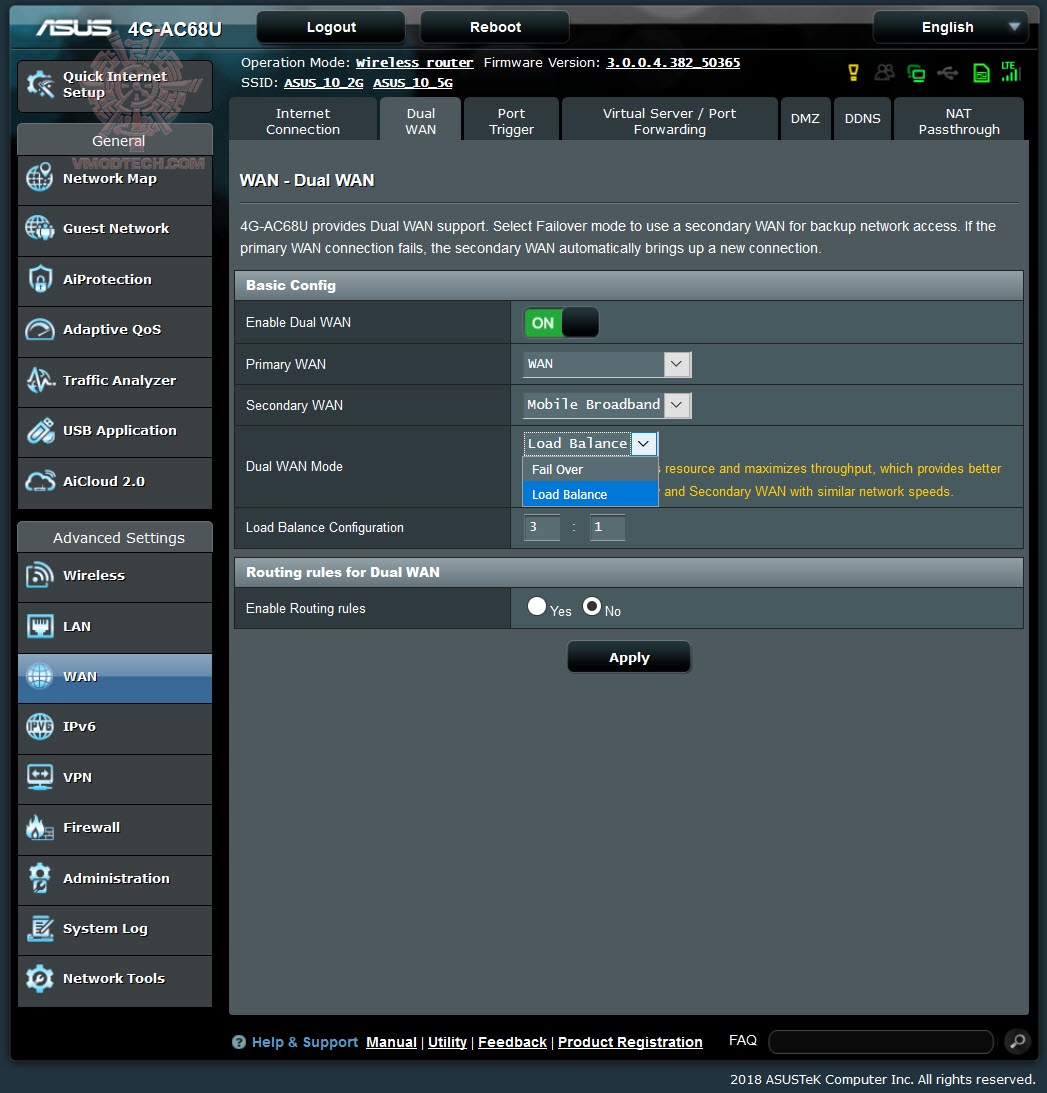This screenshot has height=1093, width=1047.
Task: Click the Dual WAN Mode dropdown arrow
Action: coord(643,443)
